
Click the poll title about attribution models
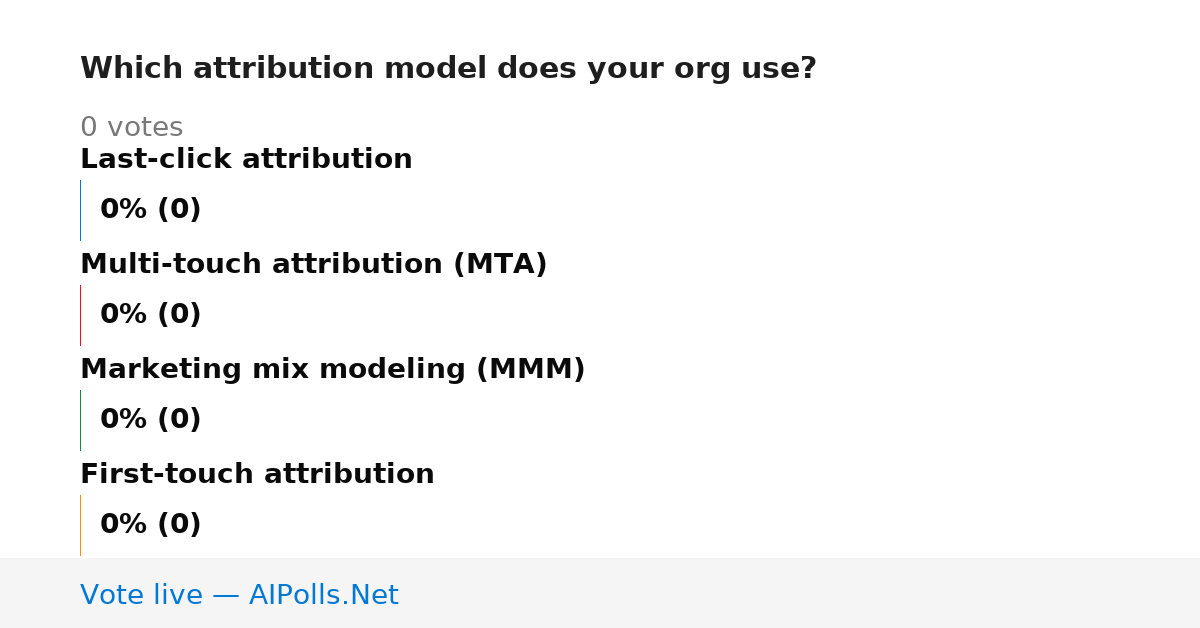click(x=448, y=69)
